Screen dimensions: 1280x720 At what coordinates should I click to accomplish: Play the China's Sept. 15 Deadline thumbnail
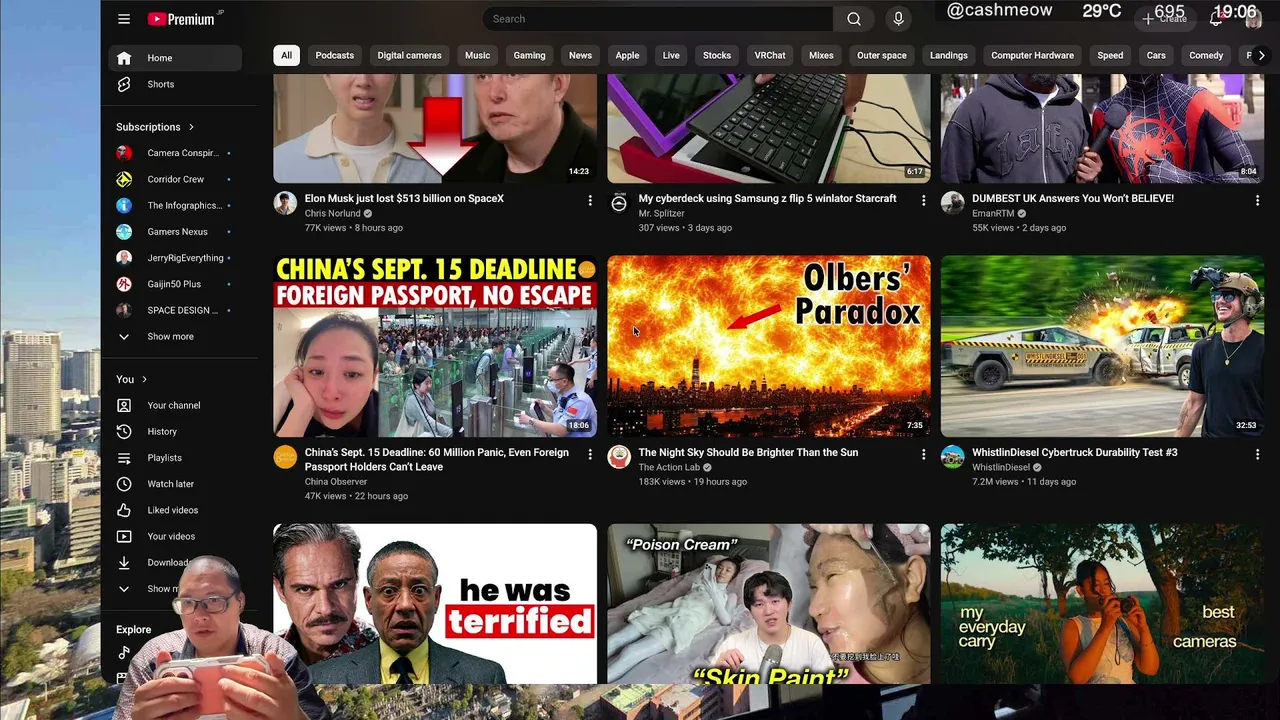pos(435,346)
